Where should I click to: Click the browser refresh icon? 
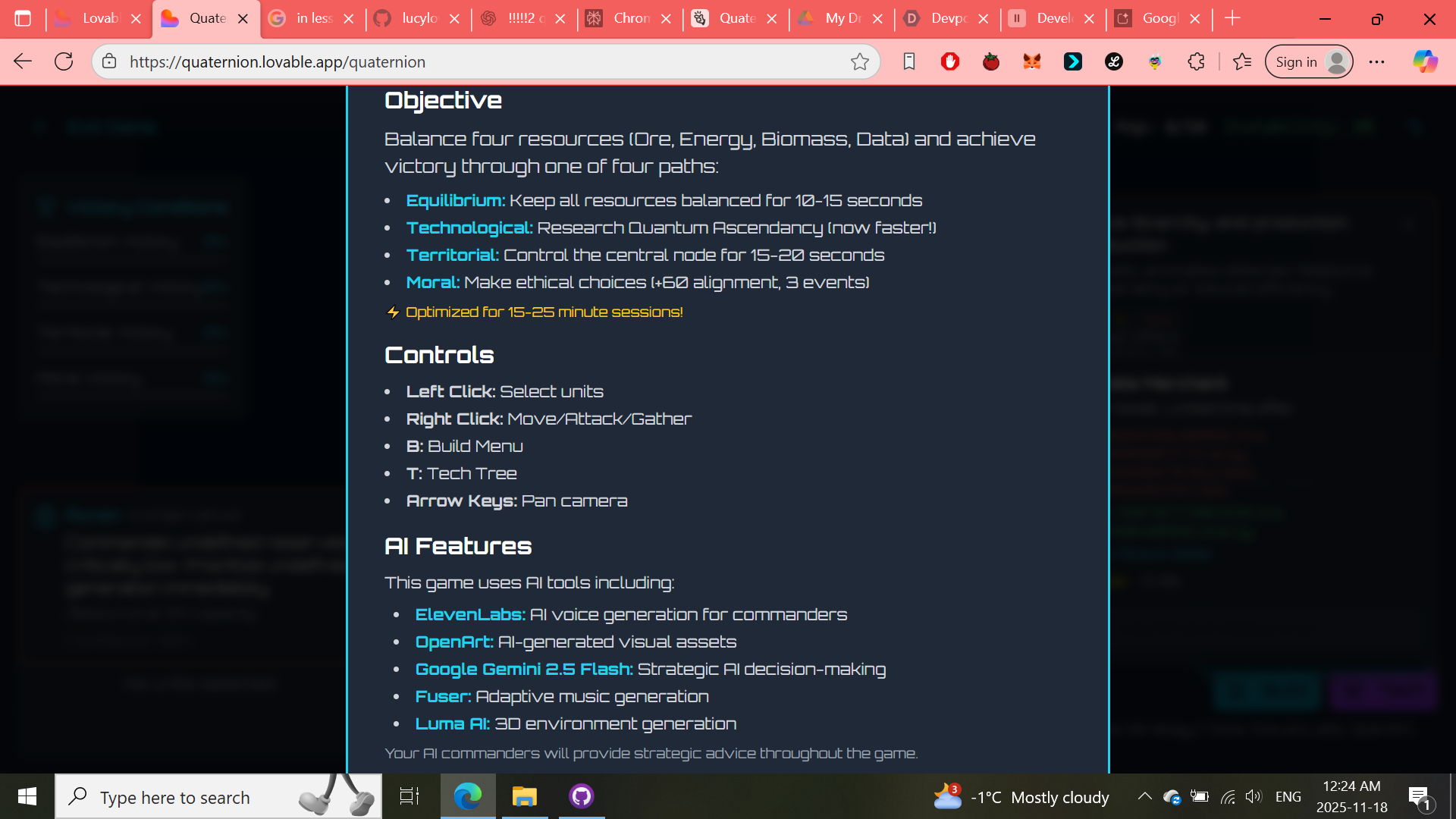click(x=64, y=61)
